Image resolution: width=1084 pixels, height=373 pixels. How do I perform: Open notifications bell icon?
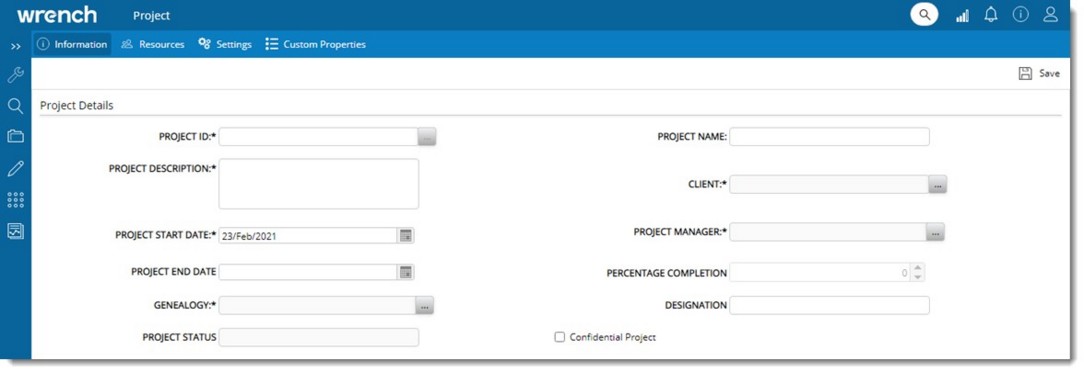point(991,15)
